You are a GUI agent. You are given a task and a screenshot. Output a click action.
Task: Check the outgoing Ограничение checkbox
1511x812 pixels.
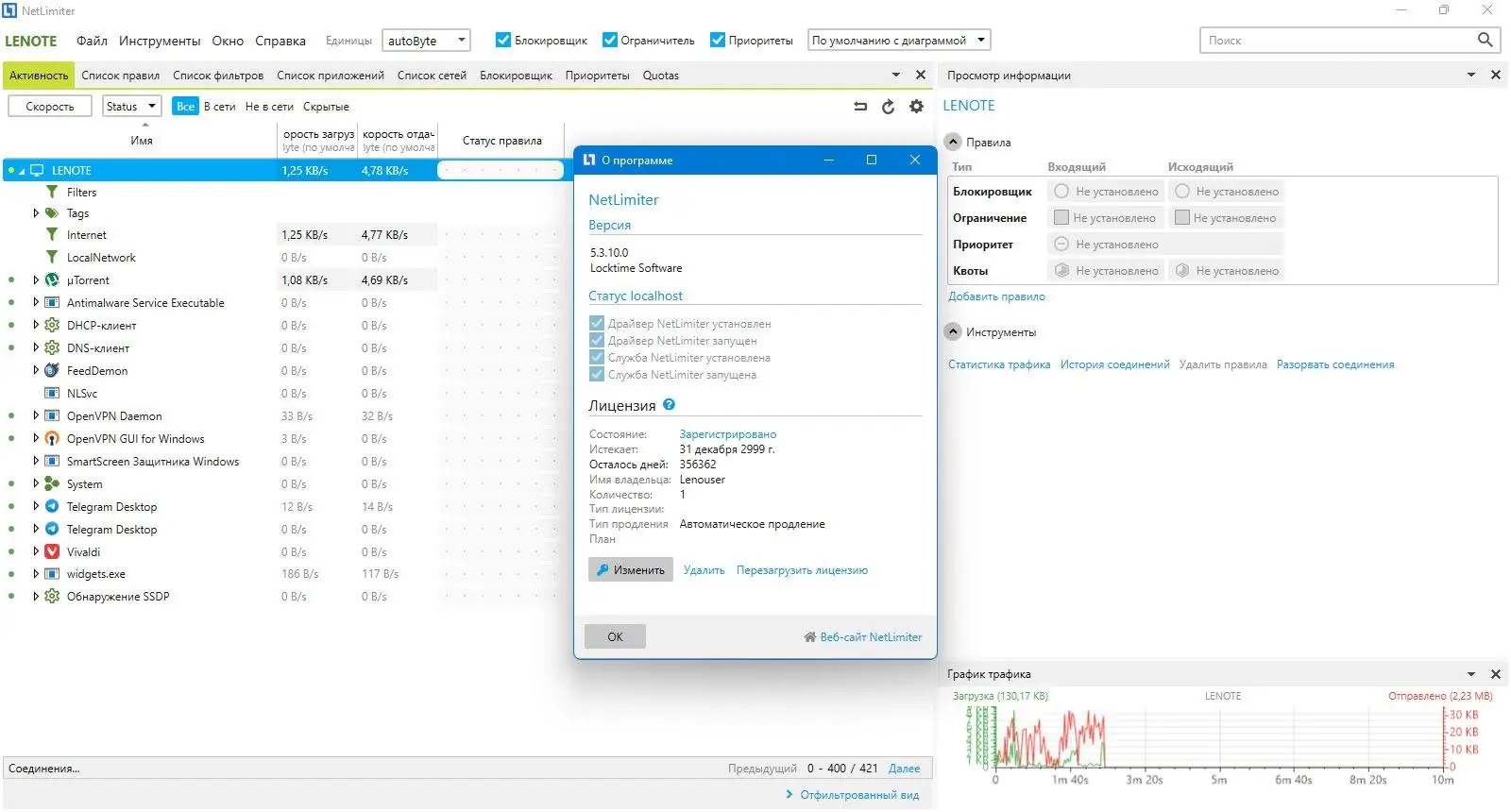click(1181, 217)
